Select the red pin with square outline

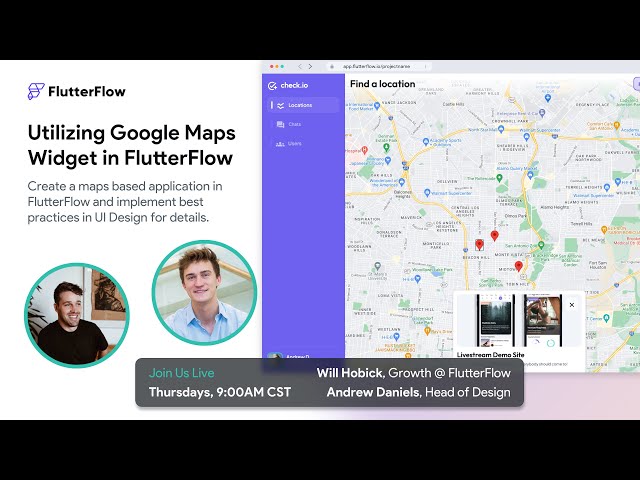click(x=480, y=244)
